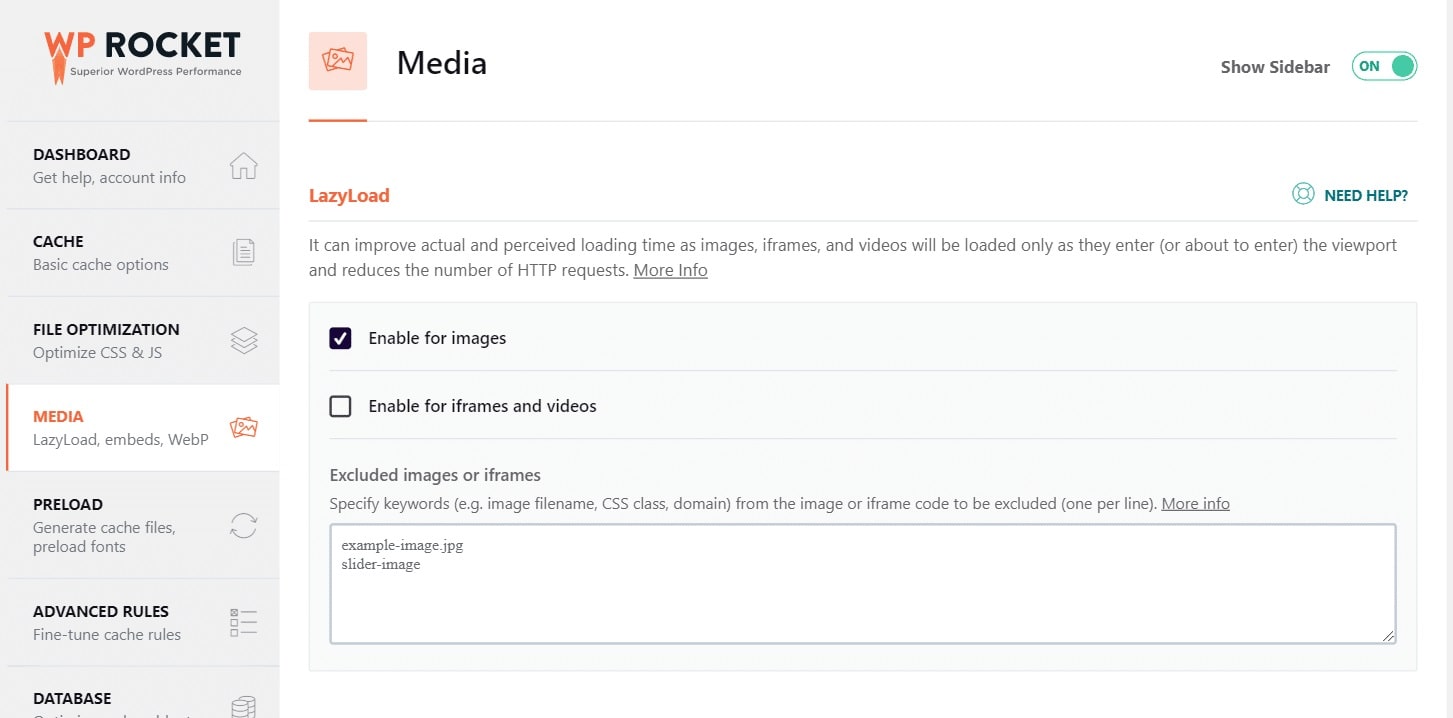Screen dimensions: 1453x718
Task: Click the Advanced Rules checklist icon
Action: [244, 623]
